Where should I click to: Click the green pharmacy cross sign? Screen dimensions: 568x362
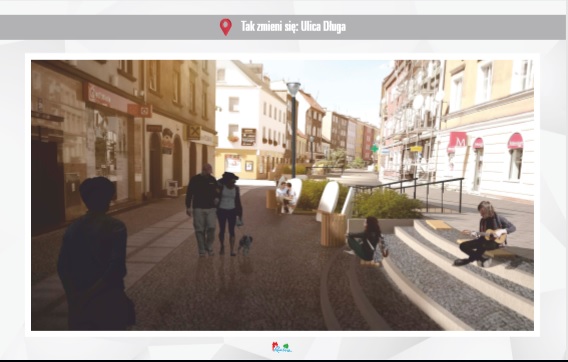374,148
